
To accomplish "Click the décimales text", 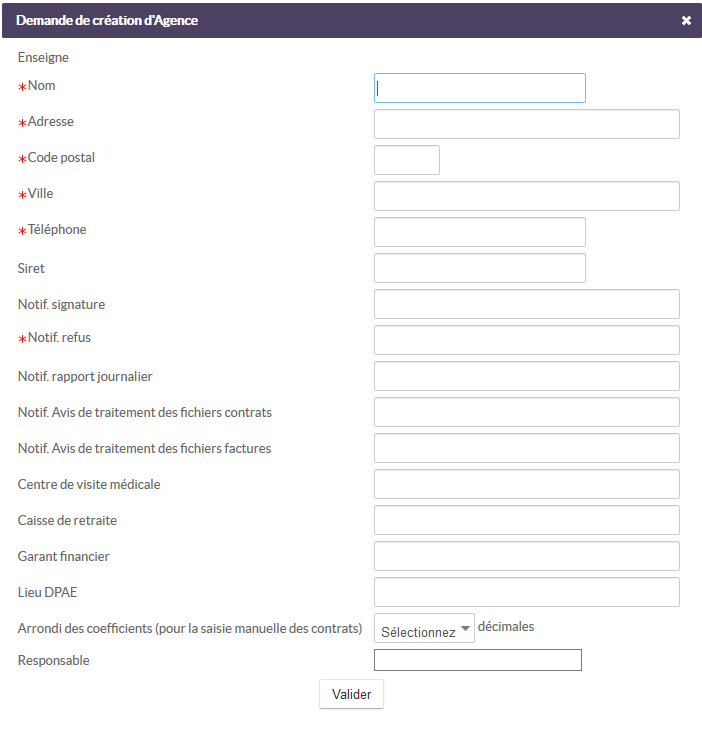I will 505,626.
